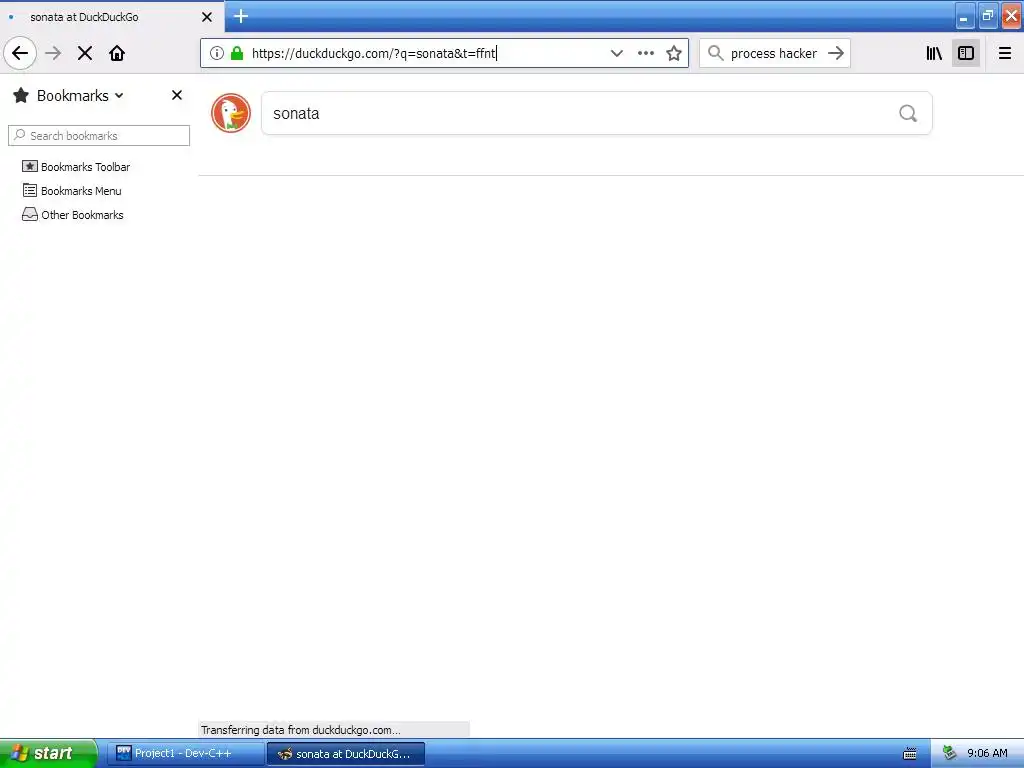Submit the process hacker search arrow
Viewport: 1024px width, 768px height.
coord(836,53)
